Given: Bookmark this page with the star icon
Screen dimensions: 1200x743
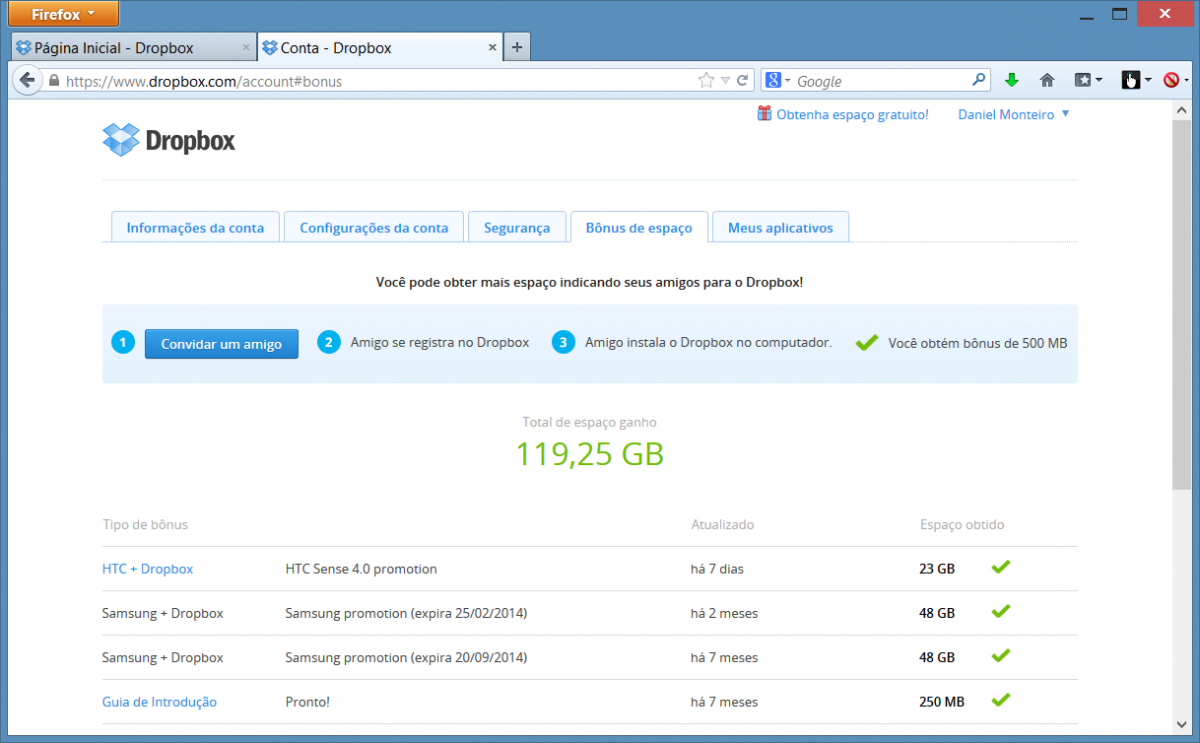Looking at the screenshot, I should [706, 80].
